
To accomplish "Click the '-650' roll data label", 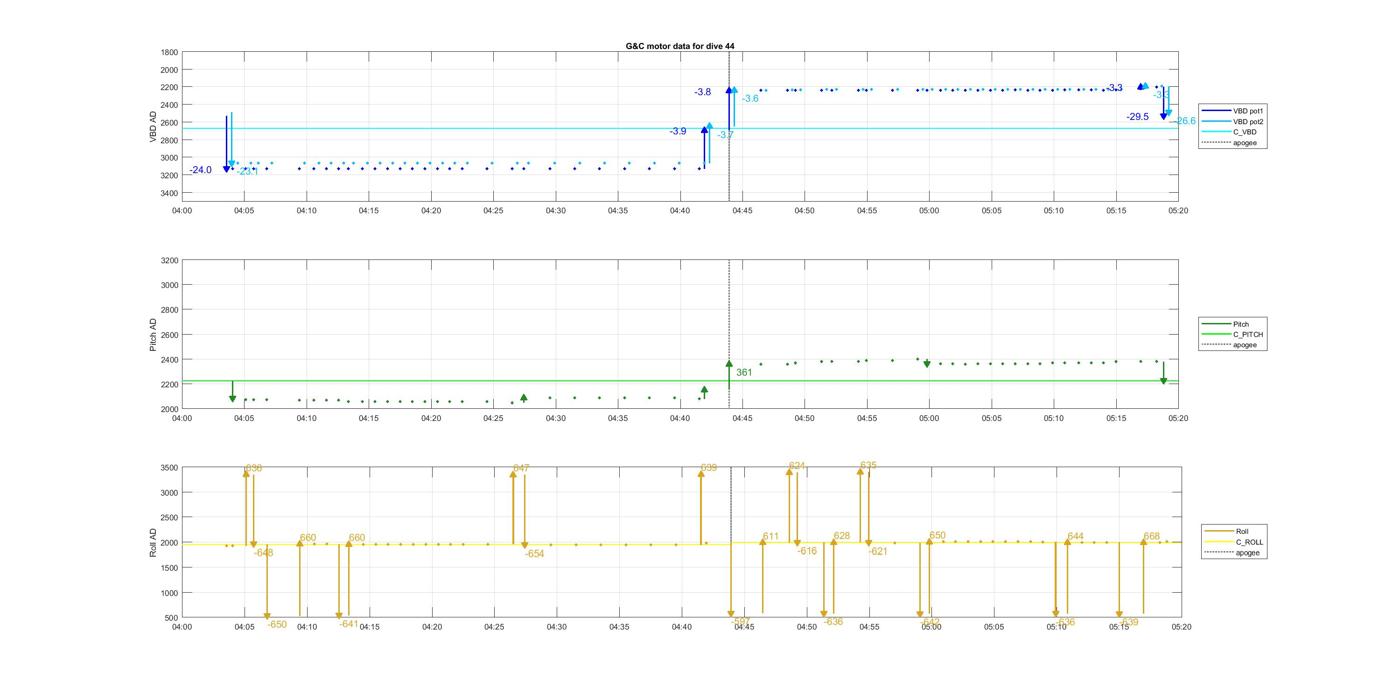I will (277, 624).
